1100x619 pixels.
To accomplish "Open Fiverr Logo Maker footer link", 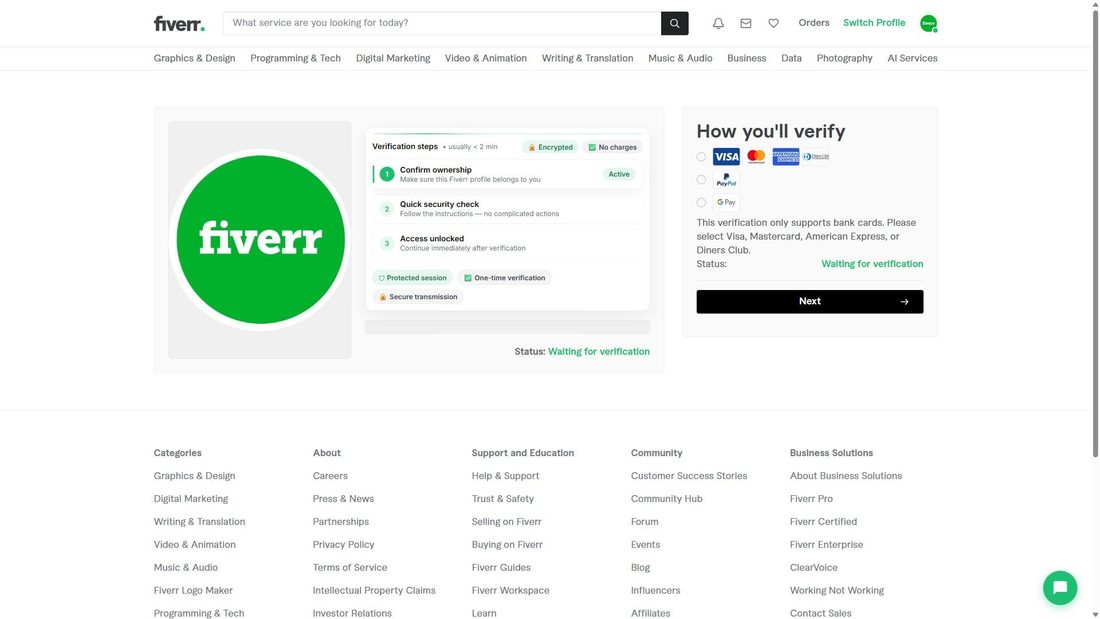I will (x=193, y=591).
